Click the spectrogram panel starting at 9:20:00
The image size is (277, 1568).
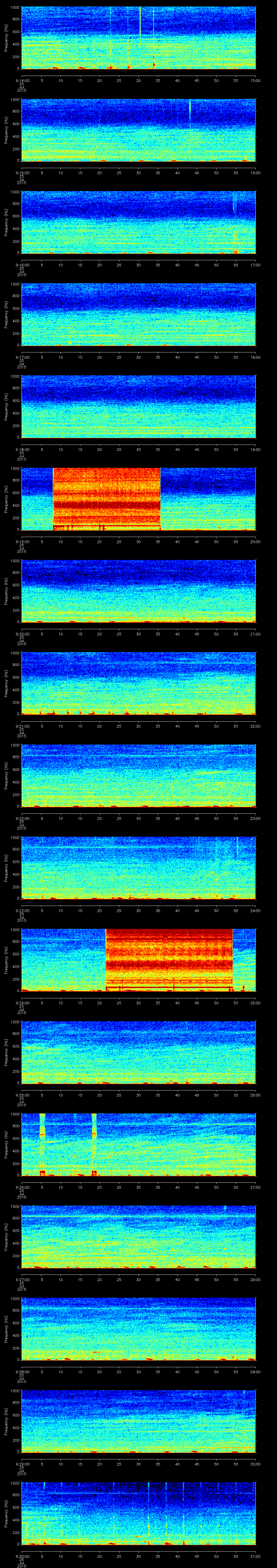(x=139, y=590)
